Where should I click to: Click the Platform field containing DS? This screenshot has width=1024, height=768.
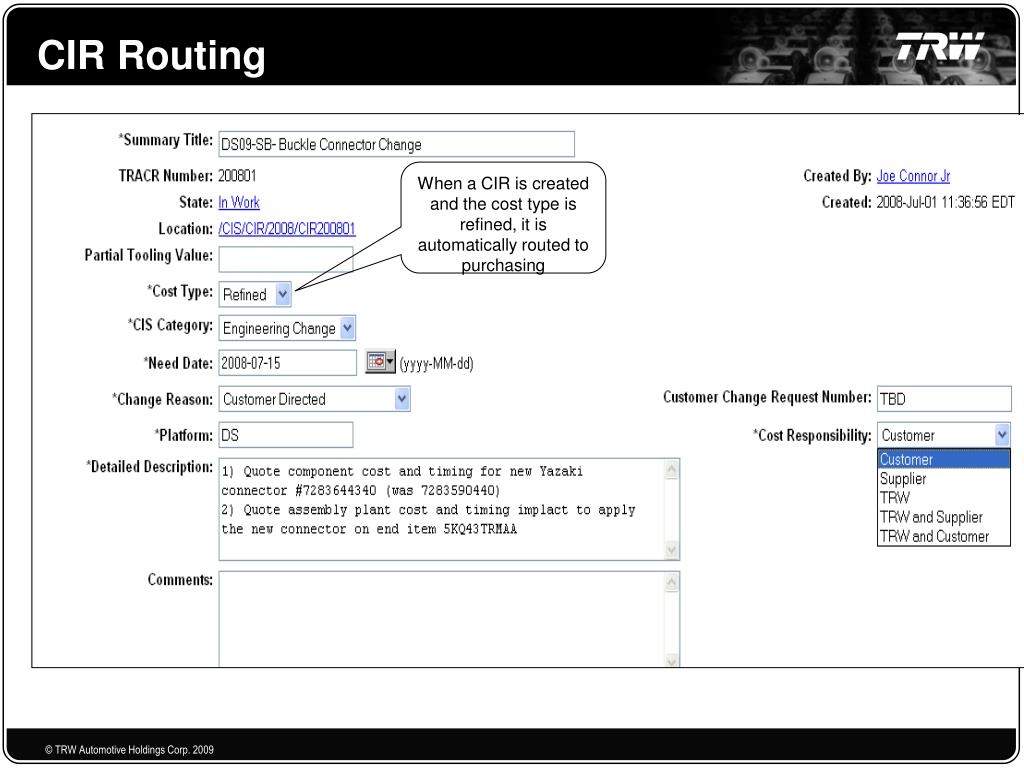pyautogui.click(x=285, y=435)
